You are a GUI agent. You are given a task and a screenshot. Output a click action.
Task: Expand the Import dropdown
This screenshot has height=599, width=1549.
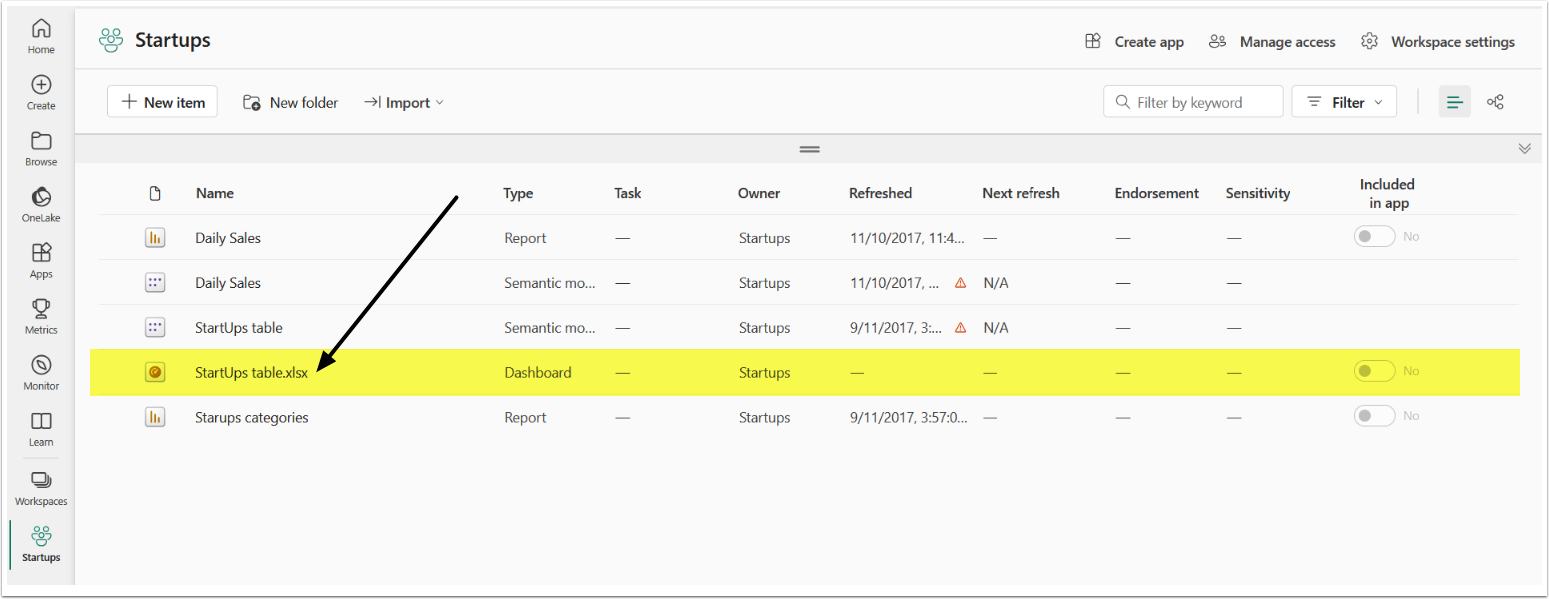click(x=404, y=102)
